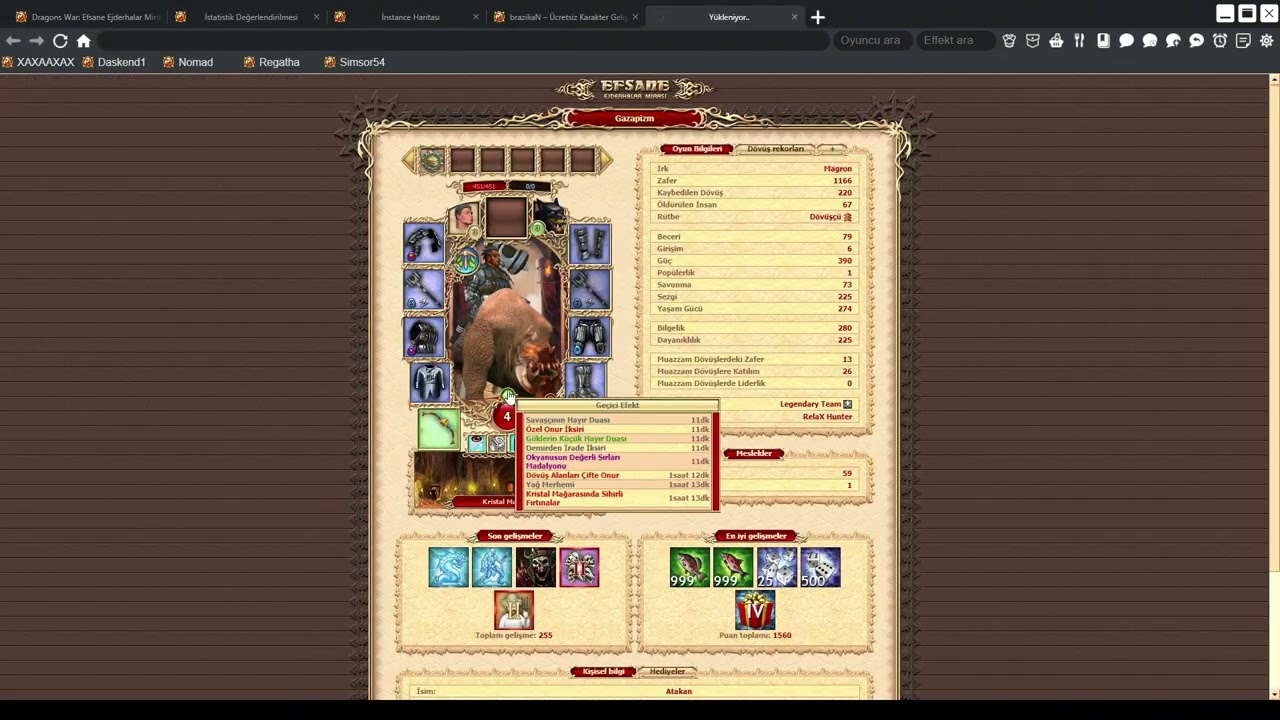Image resolution: width=1280 pixels, height=720 pixels.
Task: Click the Kristal Mağarası location image
Action: point(465,478)
